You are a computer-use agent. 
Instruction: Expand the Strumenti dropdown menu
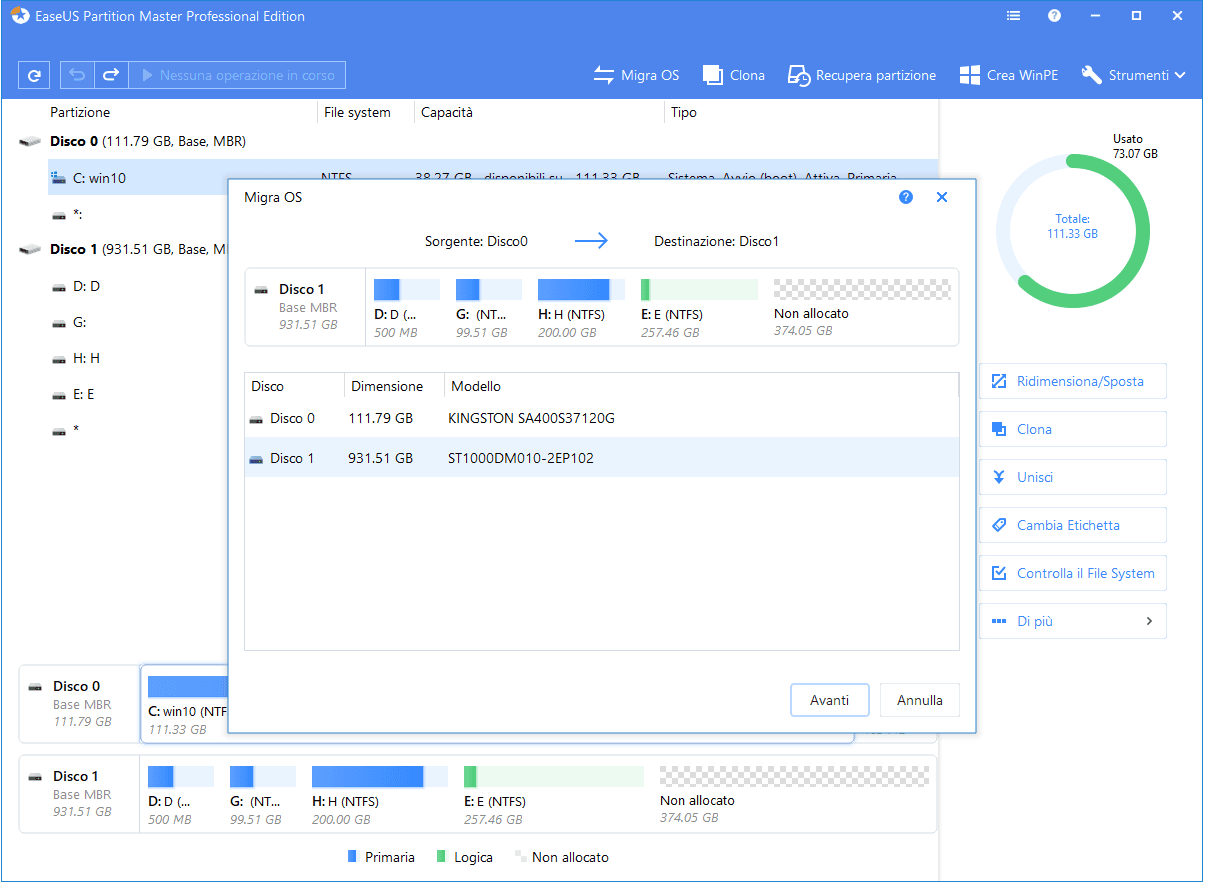(x=1134, y=75)
